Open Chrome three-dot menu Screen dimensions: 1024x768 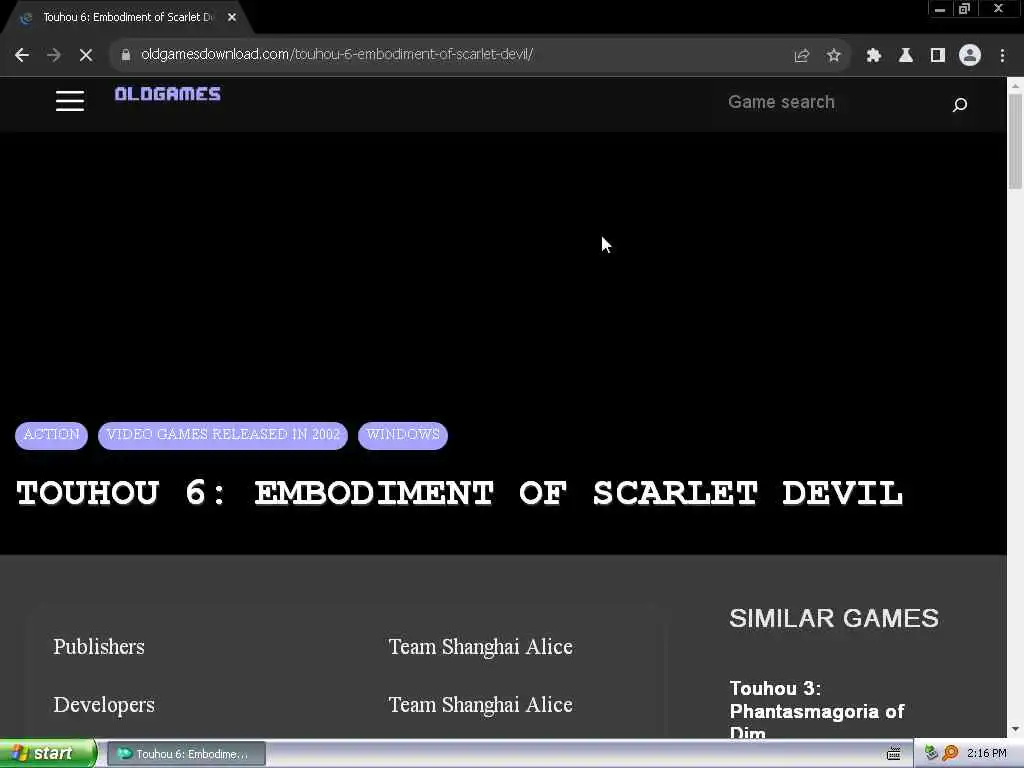(x=1002, y=56)
